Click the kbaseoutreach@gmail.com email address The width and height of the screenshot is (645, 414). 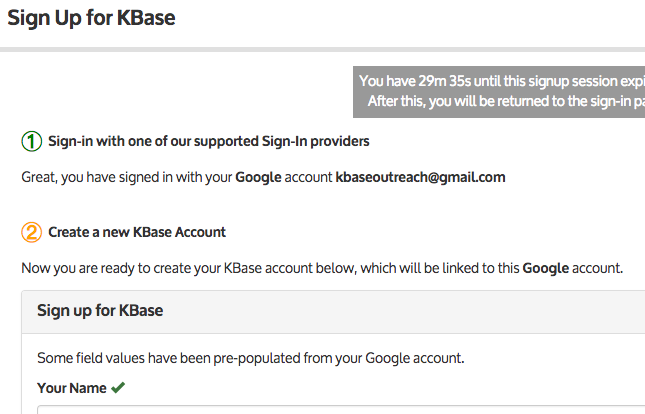(420, 177)
